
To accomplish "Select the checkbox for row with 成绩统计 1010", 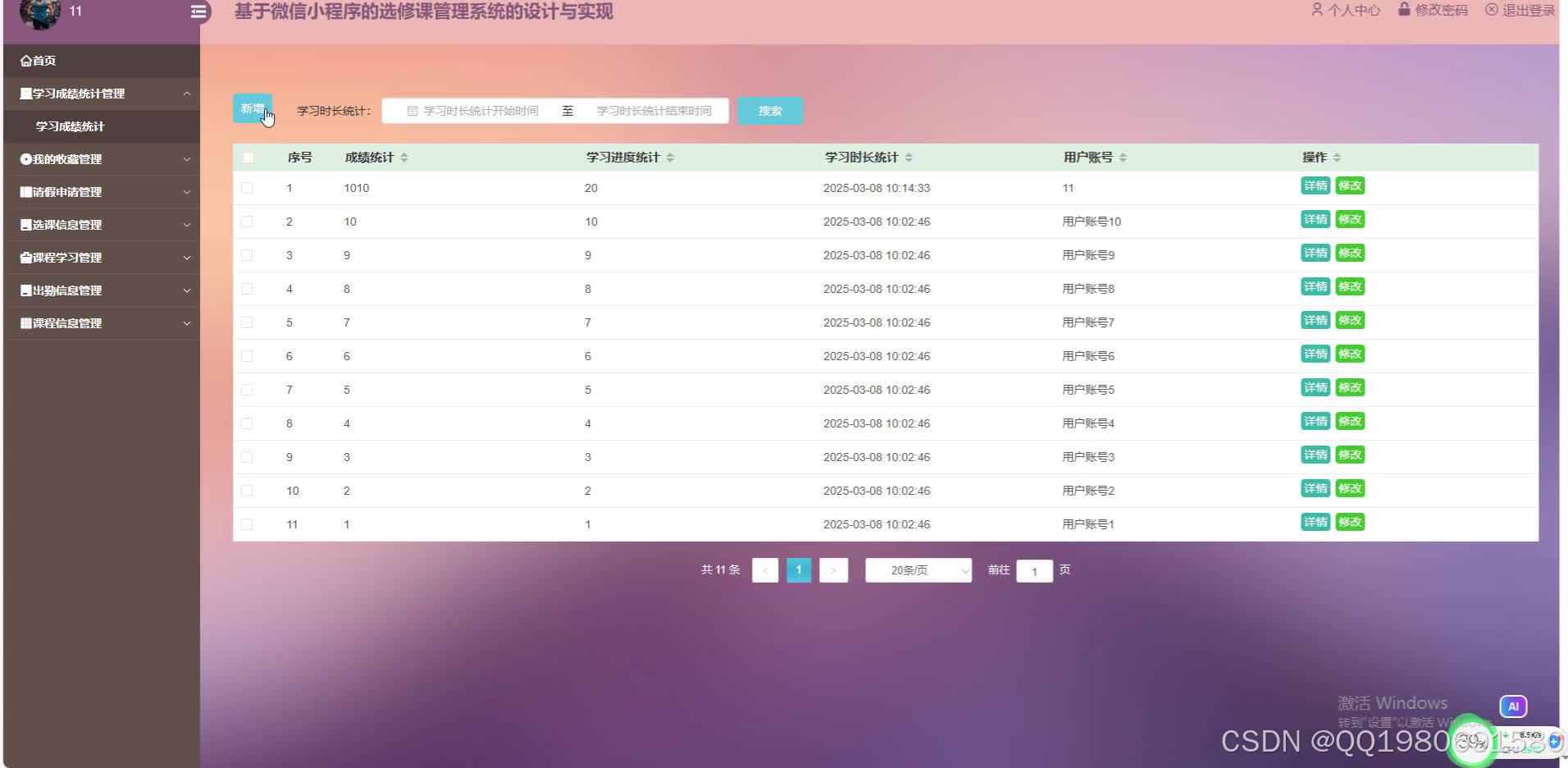I will (248, 187).
